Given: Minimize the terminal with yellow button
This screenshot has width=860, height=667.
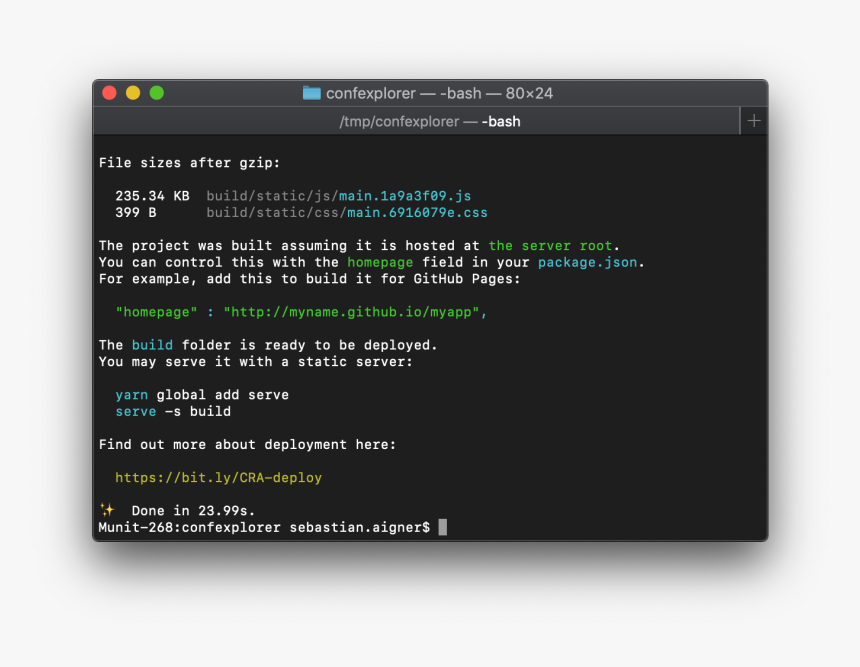Looking at the screenshot, I should tap(133, 93).
